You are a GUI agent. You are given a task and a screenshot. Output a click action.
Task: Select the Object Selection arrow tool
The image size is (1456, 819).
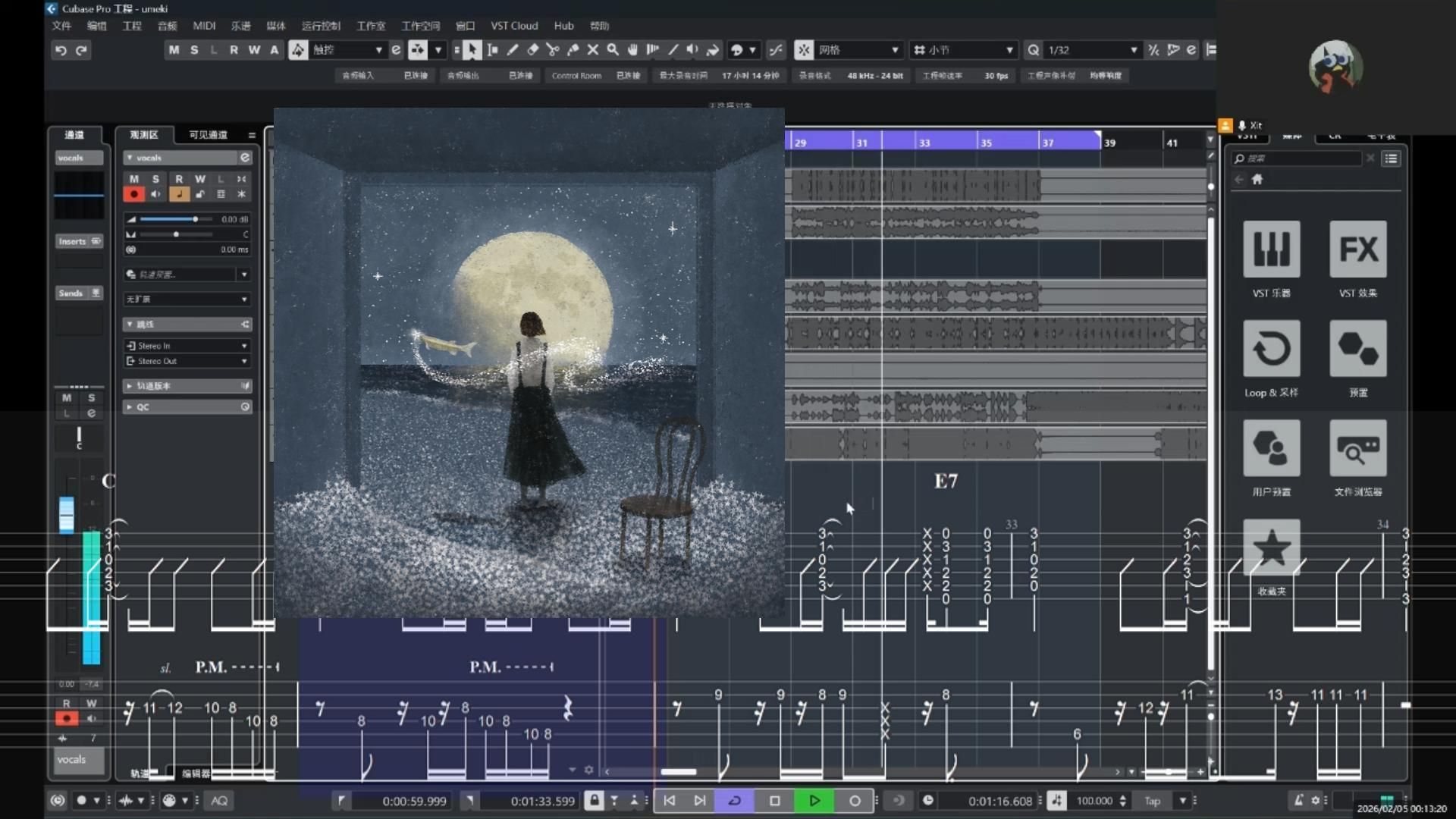[472, 50]
